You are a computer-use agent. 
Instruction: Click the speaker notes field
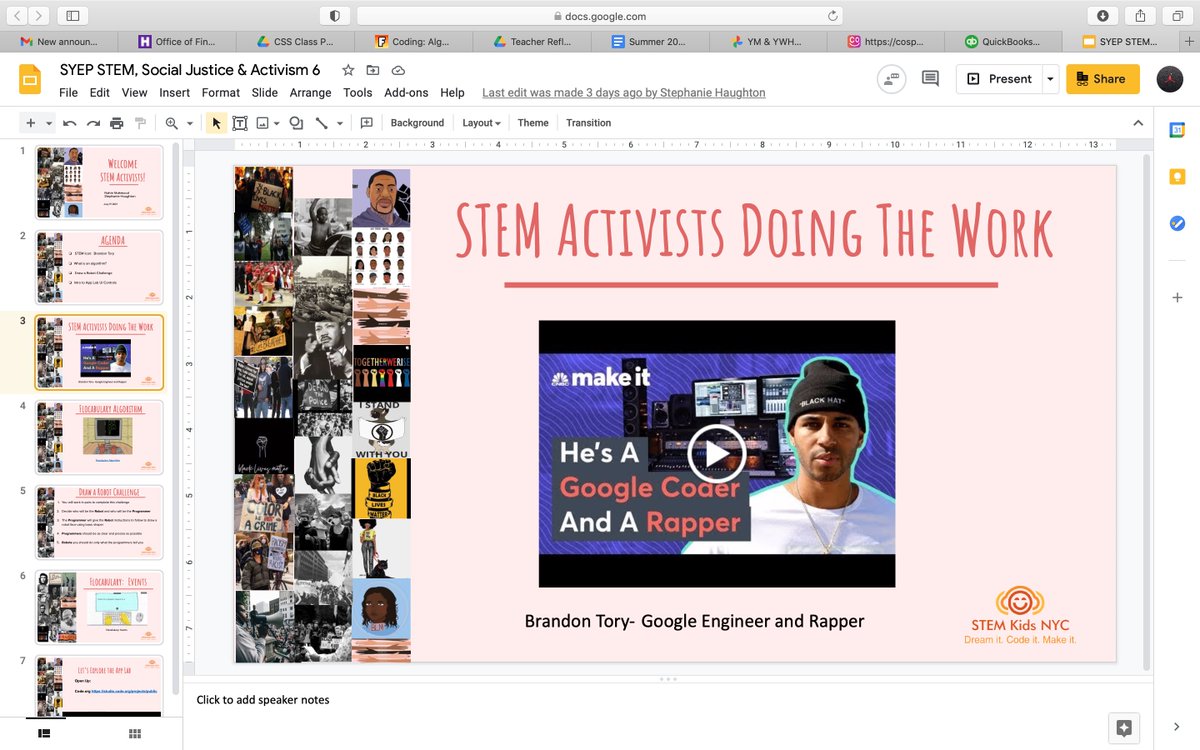pyautogui.click(x=668, y=700)
